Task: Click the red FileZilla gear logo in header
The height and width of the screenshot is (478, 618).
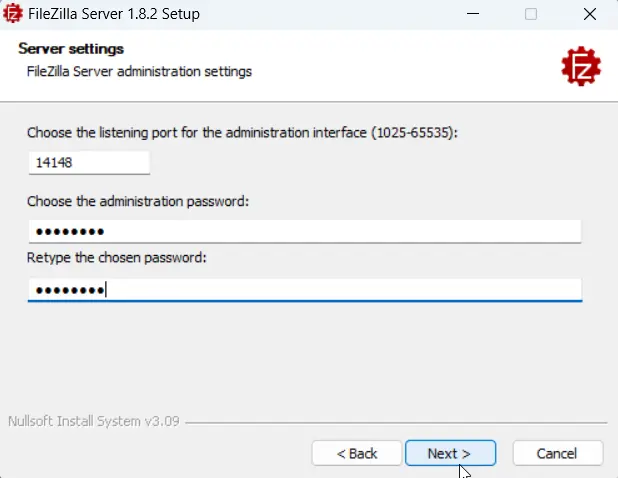Action: tap(581, 66)
